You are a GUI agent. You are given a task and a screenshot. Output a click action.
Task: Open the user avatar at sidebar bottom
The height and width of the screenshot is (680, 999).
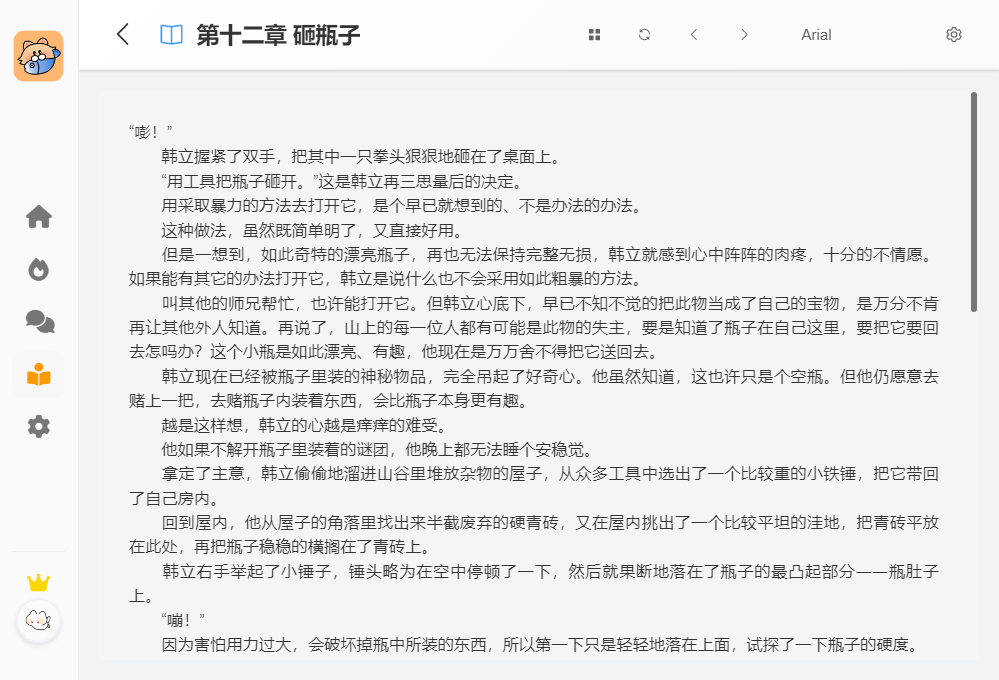pos(39,620)
